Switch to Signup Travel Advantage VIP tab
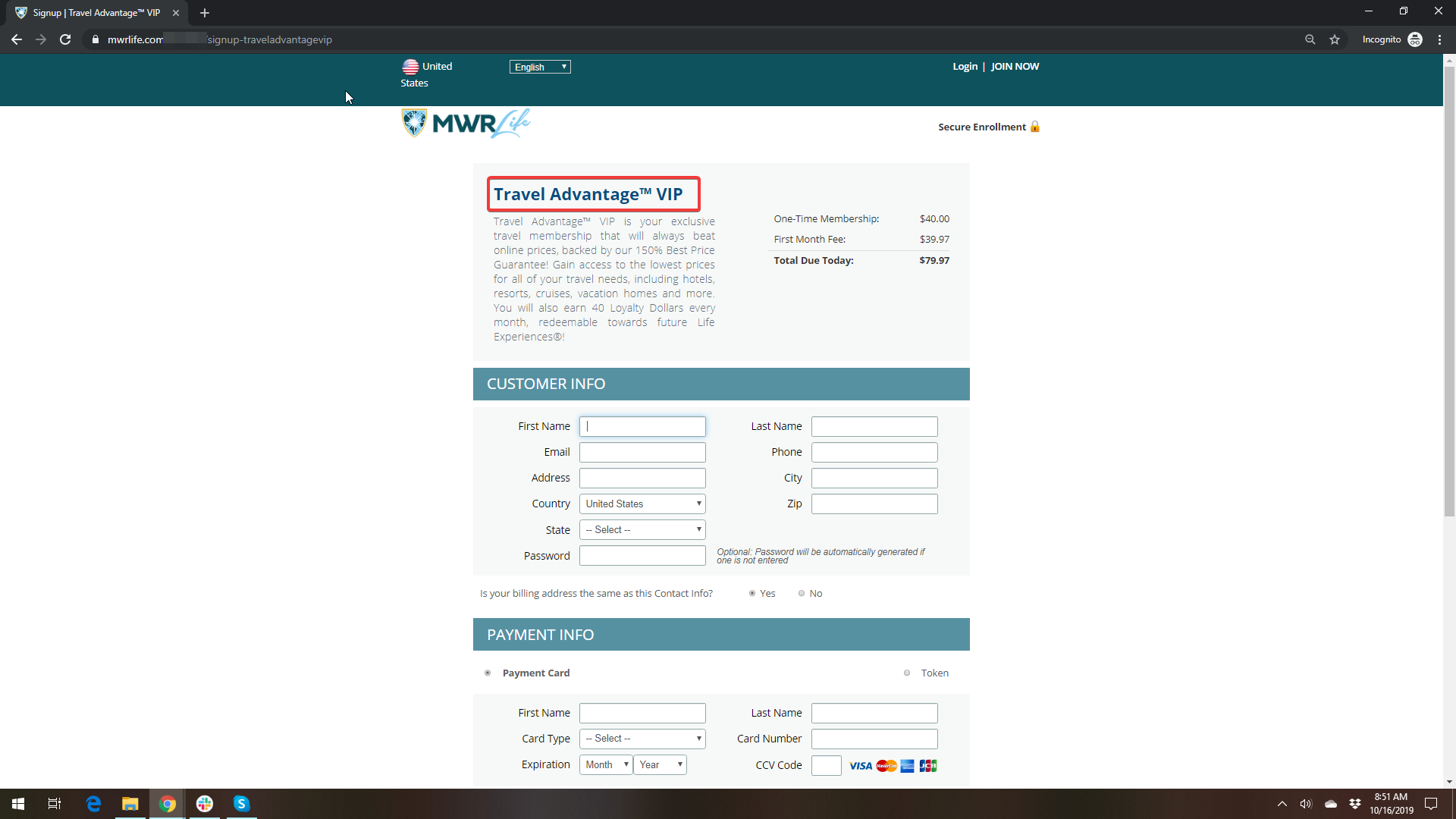1456x819 pixels. click(x=97, y=13)
